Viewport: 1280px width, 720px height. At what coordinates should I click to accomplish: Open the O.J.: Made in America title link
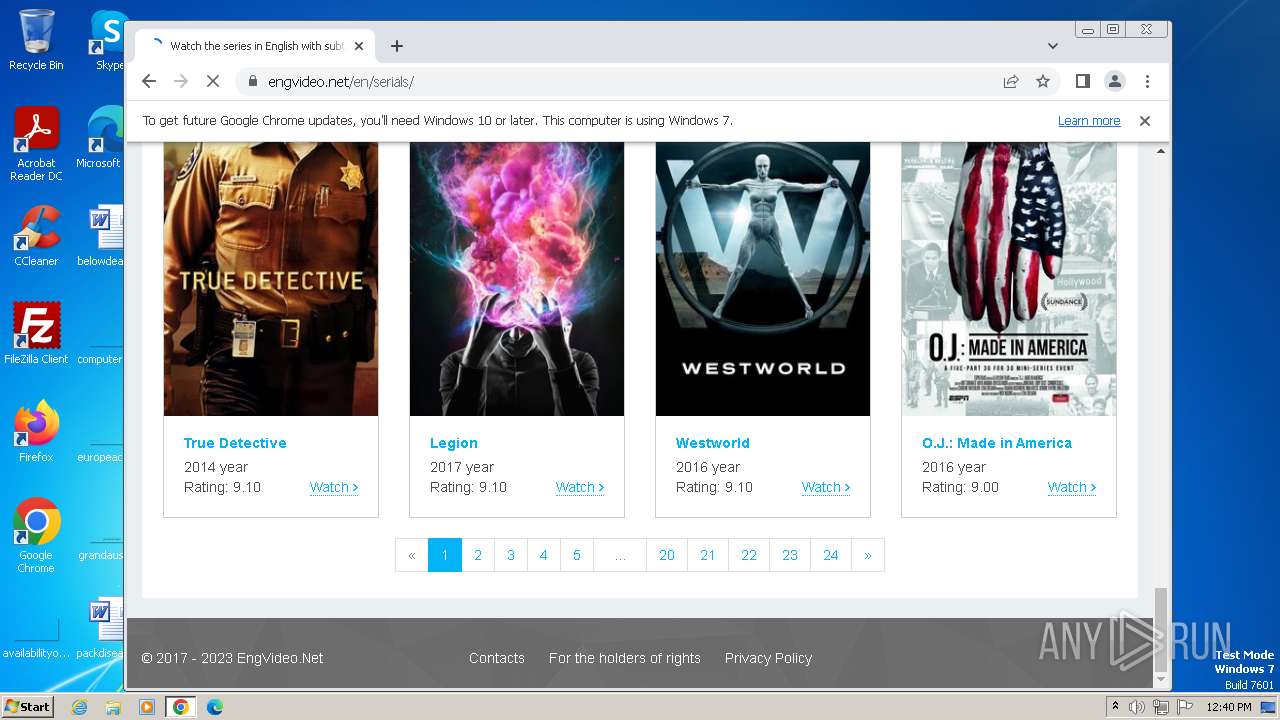tap(997, 443)
